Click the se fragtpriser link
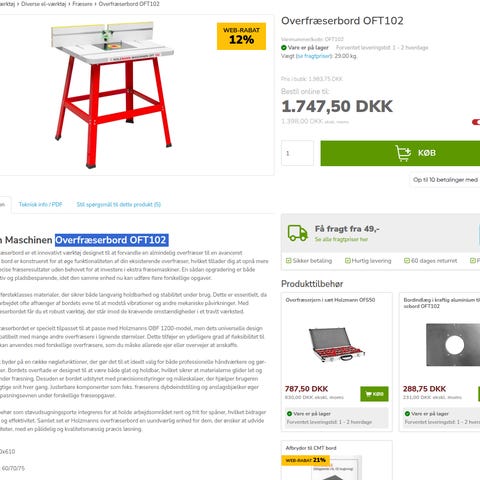 [314, 56]
